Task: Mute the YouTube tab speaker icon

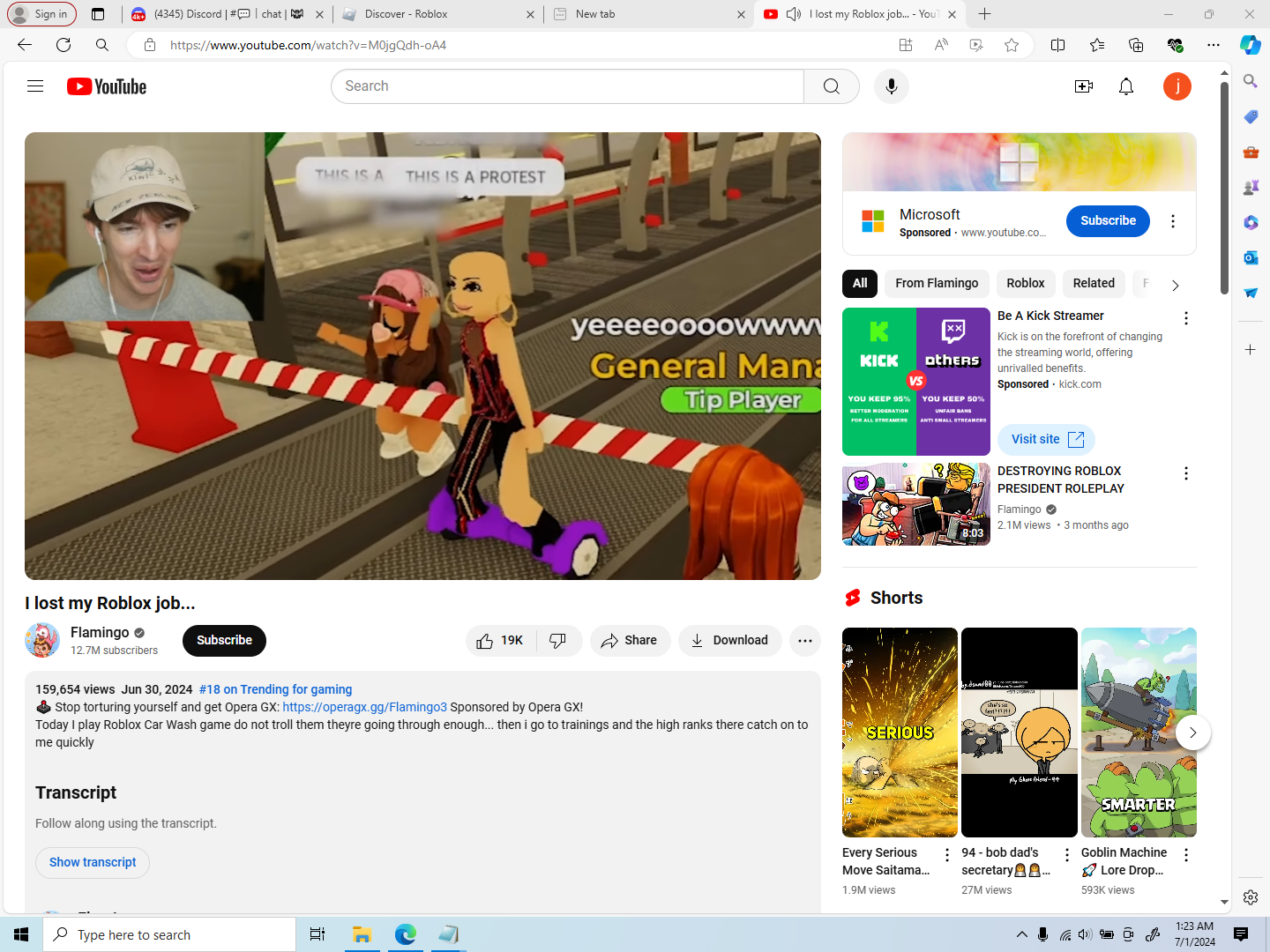Action: coord(794,14)
